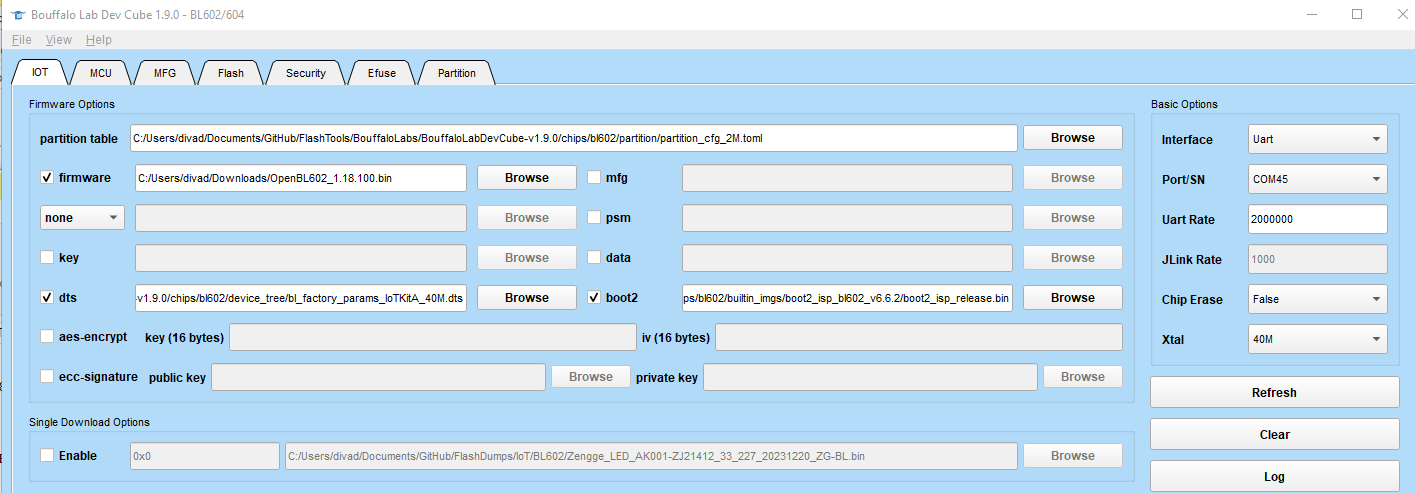The height and width of the screenshot is (493, 1415).
Task: Click the key file path field
Action: pos(301,258)
